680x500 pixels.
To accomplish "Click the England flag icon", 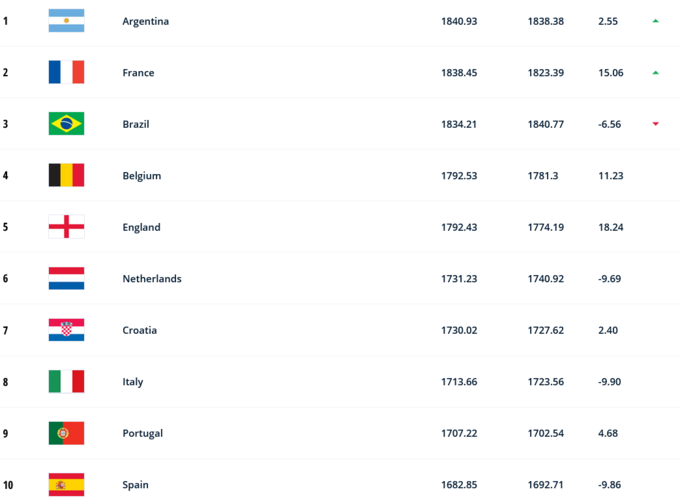I will 66,227.
